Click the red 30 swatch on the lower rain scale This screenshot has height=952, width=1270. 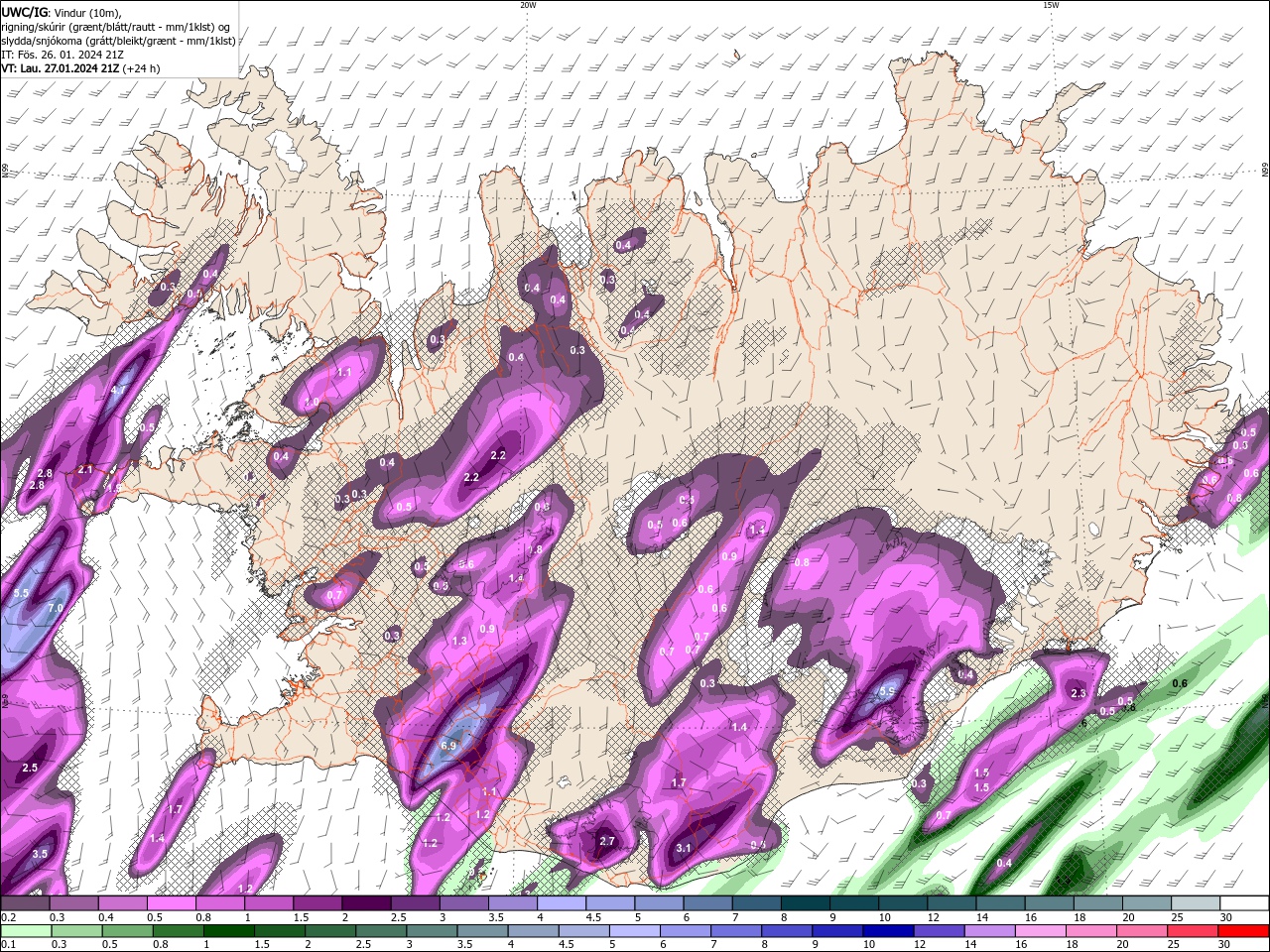1243,930
